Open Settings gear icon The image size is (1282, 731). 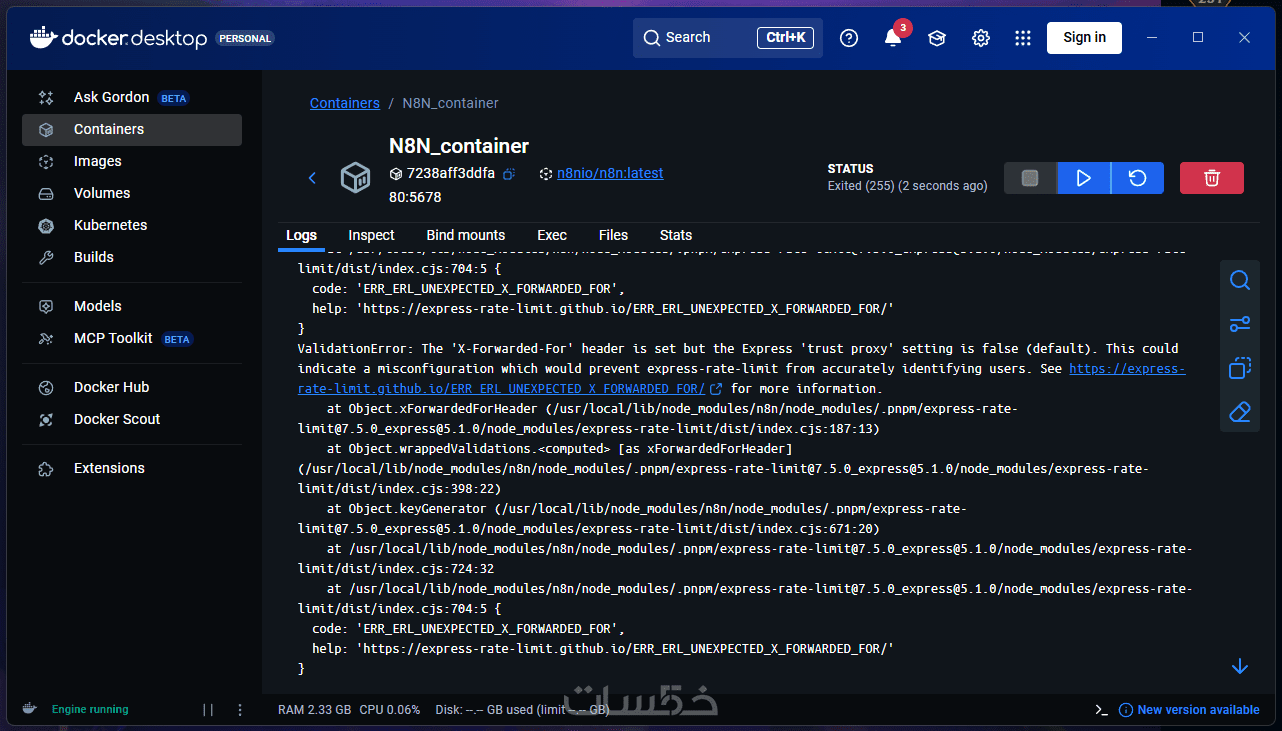[x=981, y=38]
